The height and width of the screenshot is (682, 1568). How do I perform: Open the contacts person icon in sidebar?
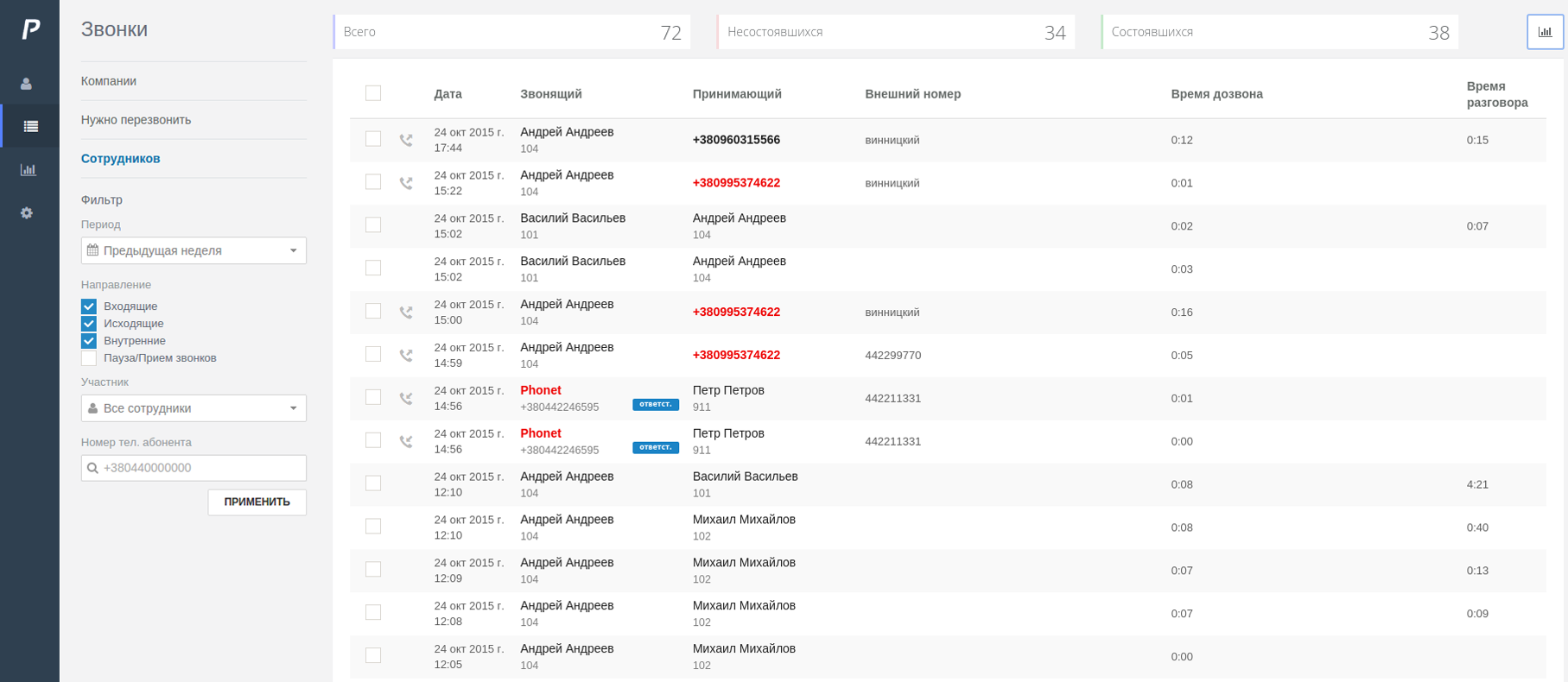(x=27, y=84)
